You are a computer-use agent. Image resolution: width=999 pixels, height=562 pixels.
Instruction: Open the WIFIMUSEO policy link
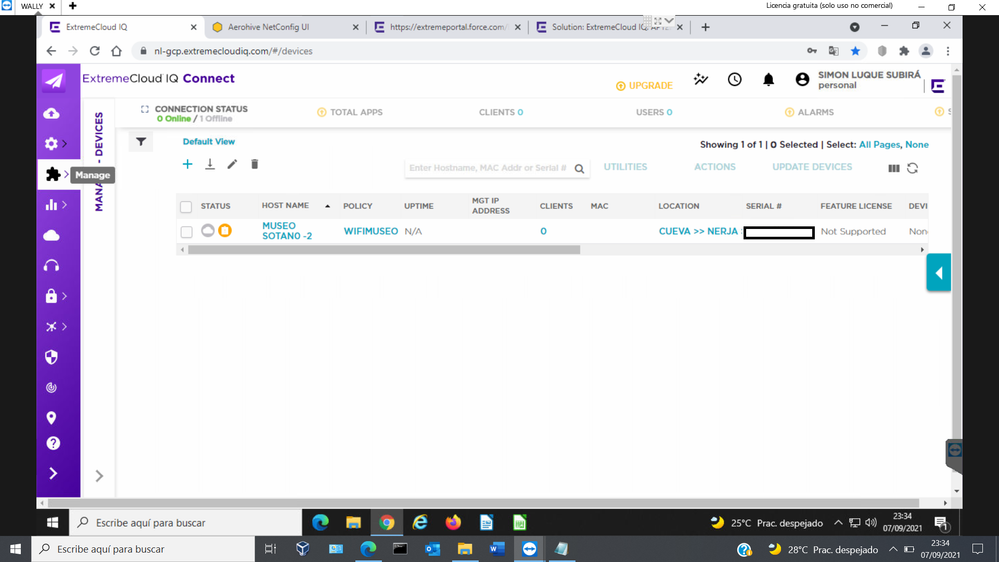click(370, 231)
